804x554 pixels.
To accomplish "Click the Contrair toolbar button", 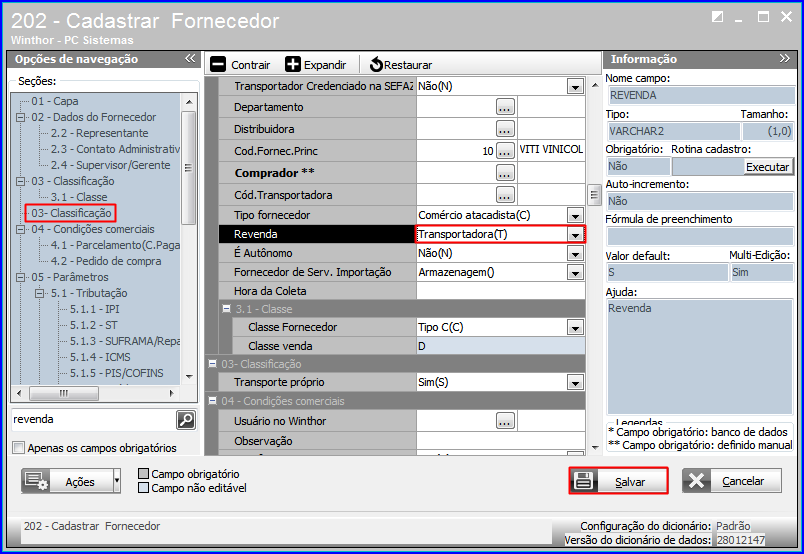I will tap(240, 65).
